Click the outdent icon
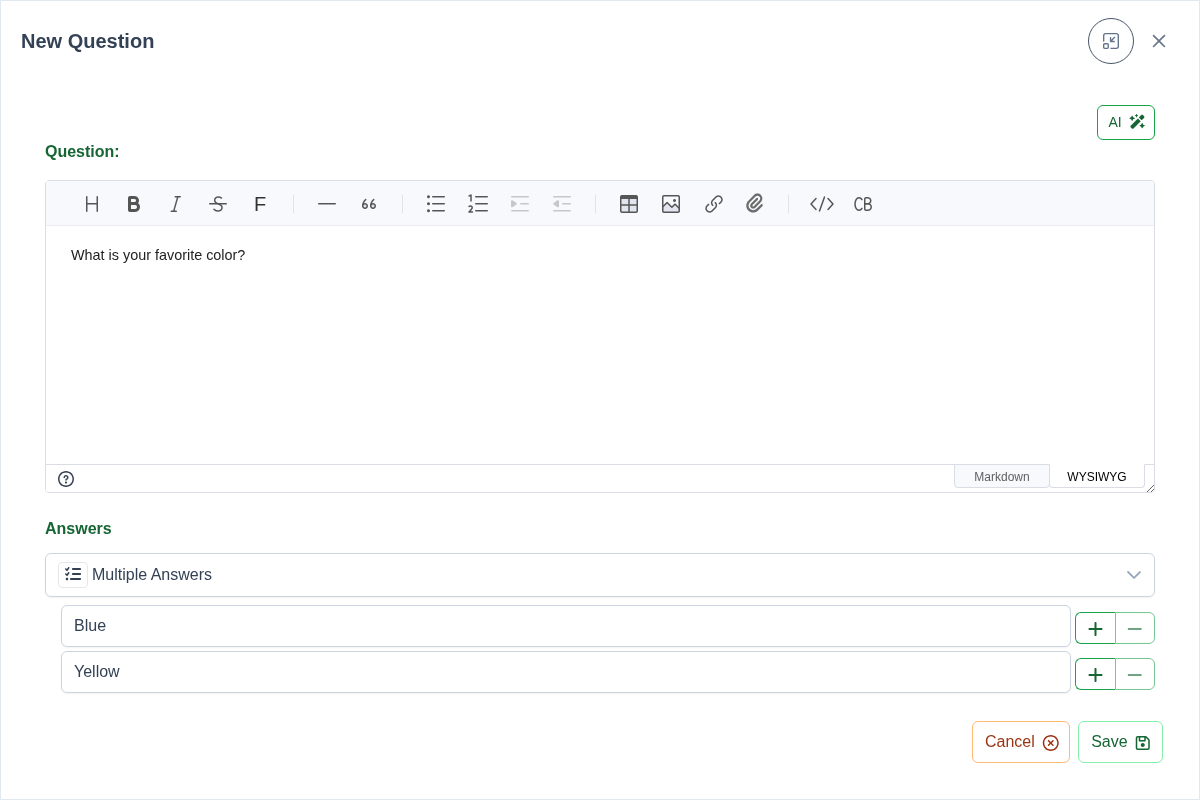Image resolution: width=1200 pixels, height=800 pixels. coord(562,204)
